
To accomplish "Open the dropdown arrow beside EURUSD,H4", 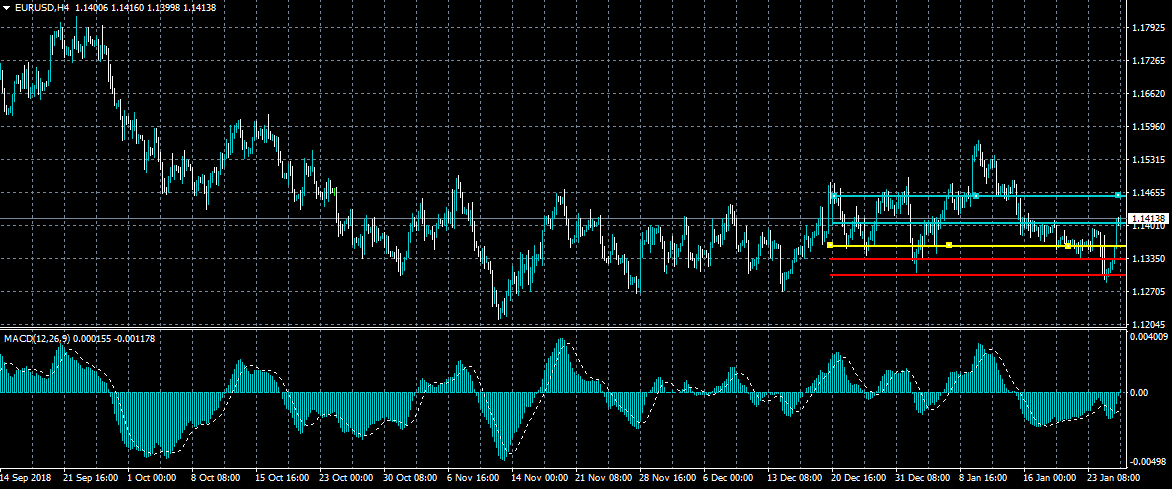I will point(7,8).
